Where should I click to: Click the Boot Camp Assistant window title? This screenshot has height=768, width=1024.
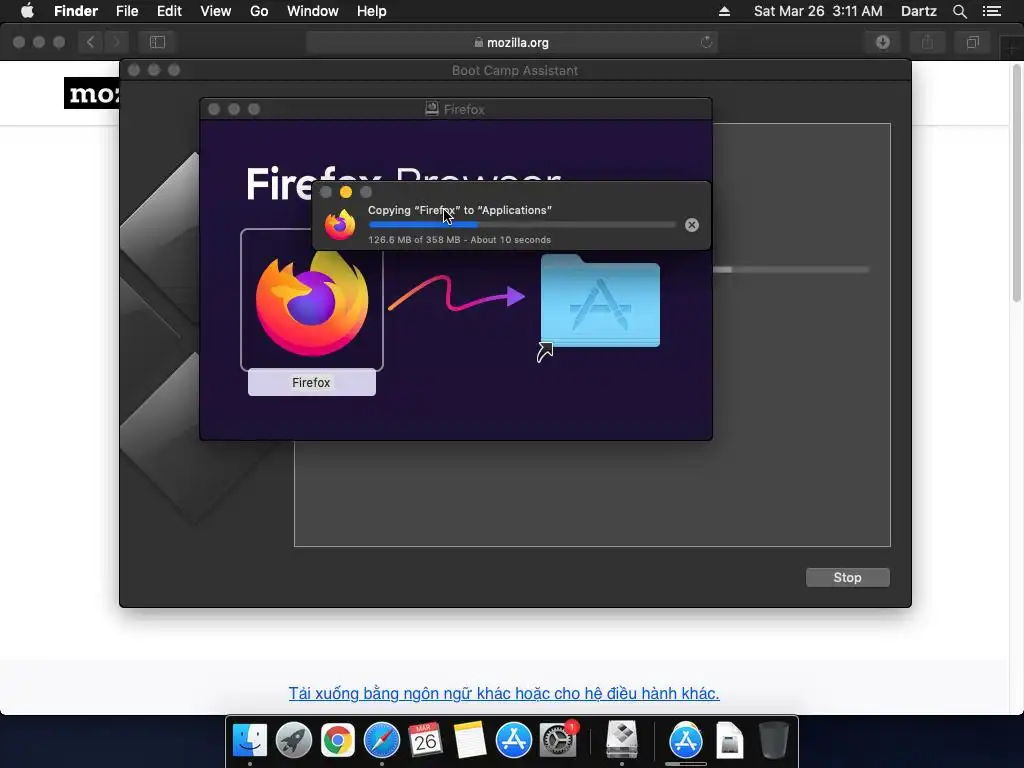[515, 71]
